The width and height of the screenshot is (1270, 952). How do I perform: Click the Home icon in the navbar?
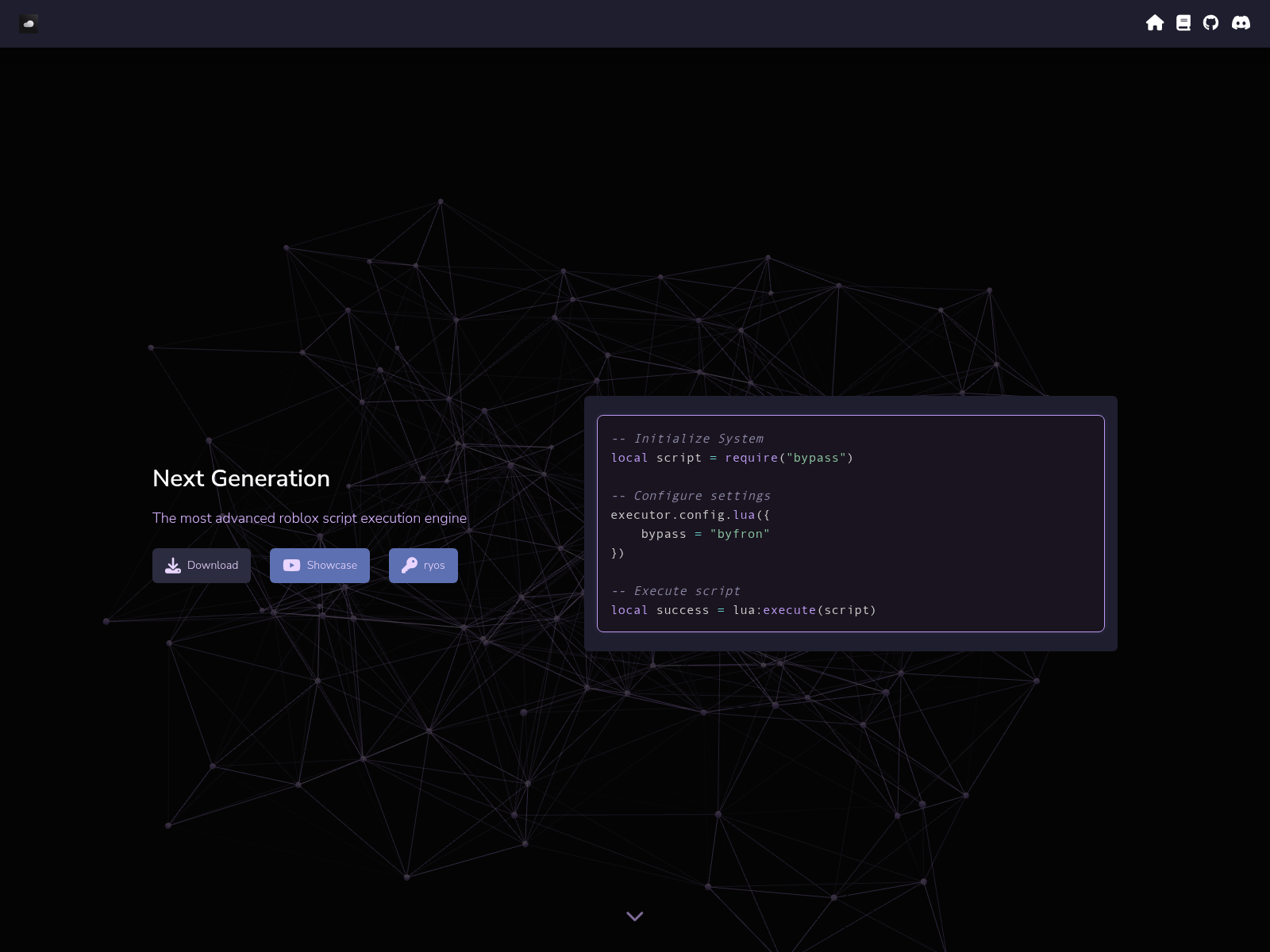coord(1155,23)
